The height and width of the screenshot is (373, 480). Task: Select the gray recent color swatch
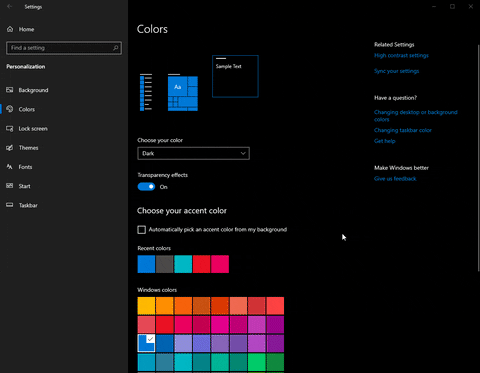(165, 264)
